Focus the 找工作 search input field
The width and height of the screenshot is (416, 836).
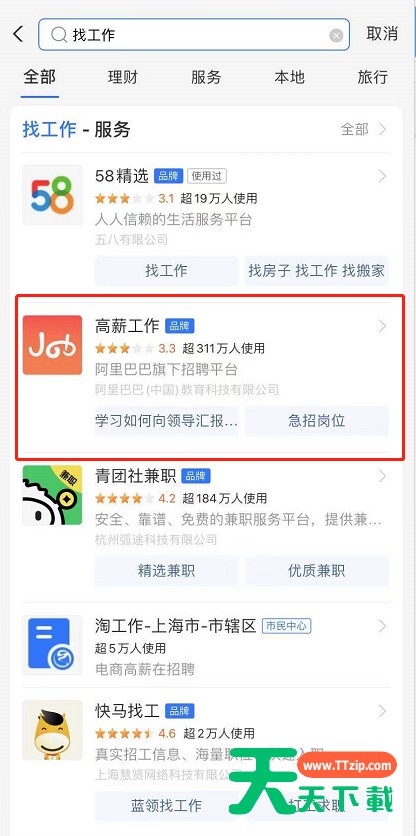pyautogui.click(x=194, y=35)
